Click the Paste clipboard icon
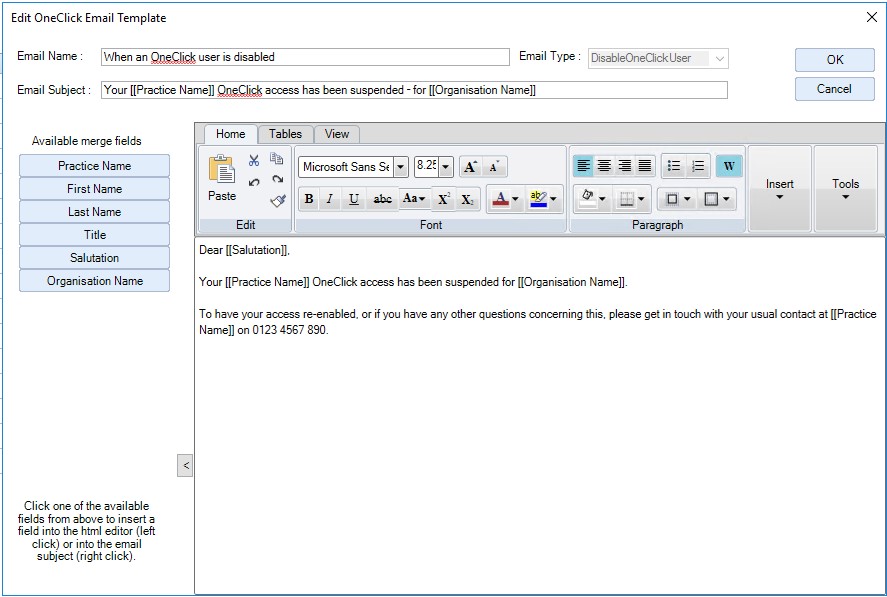This screenshot has height=597, width=887. tap(222, 169)
